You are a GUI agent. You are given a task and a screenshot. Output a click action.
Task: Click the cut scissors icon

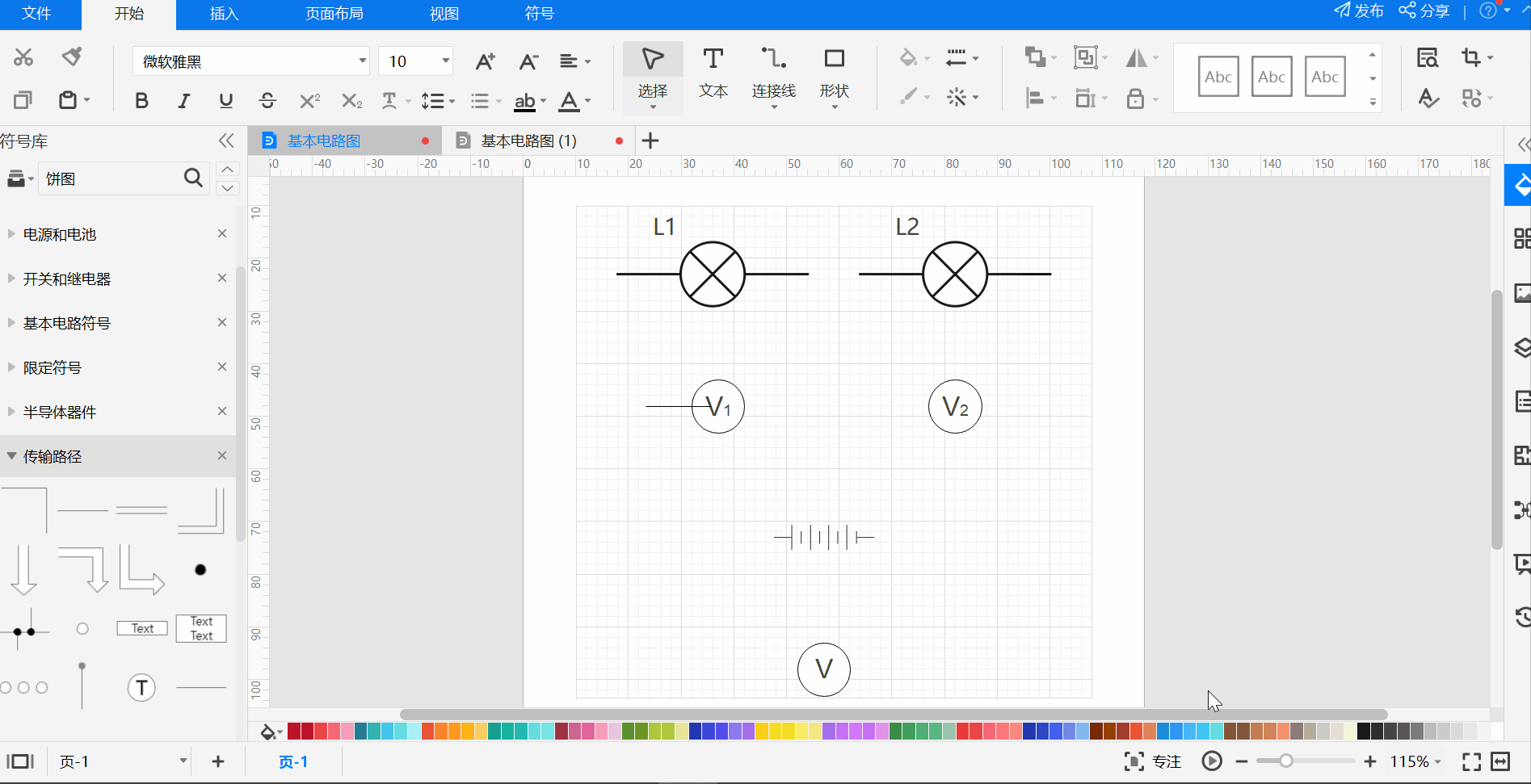pyautogui.click(x=23, y=57)
